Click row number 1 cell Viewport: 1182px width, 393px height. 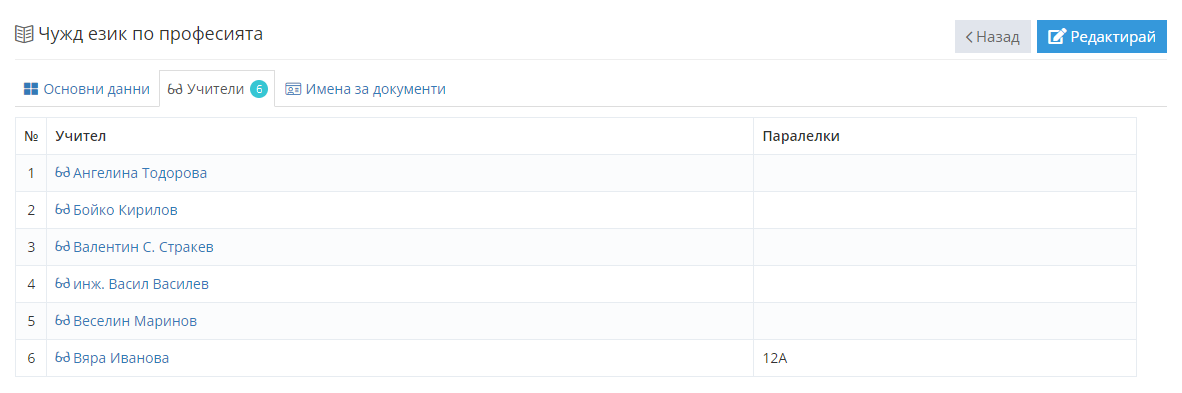[31, 173]
